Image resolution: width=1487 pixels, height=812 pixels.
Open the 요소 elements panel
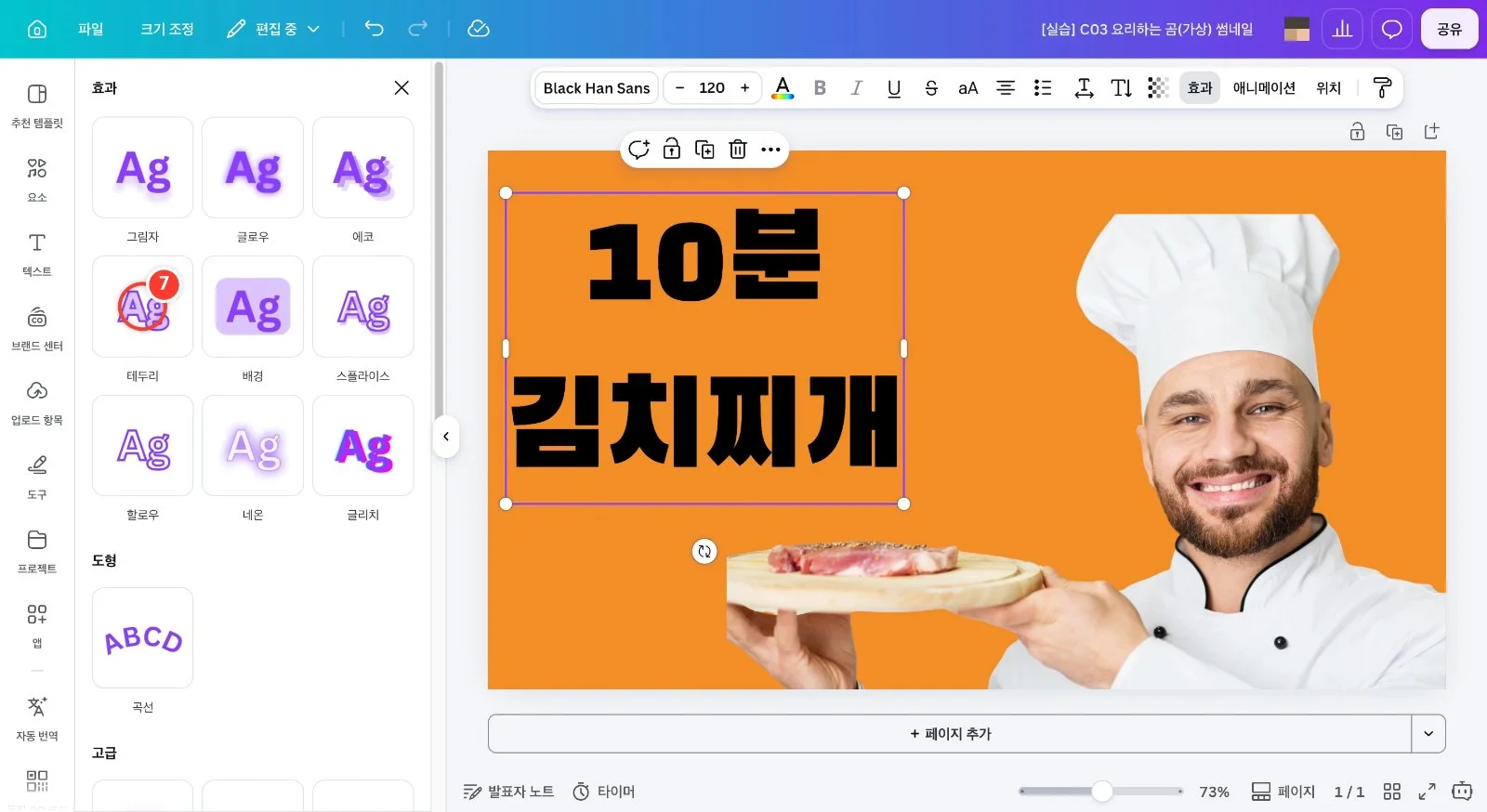pos(37,179)
